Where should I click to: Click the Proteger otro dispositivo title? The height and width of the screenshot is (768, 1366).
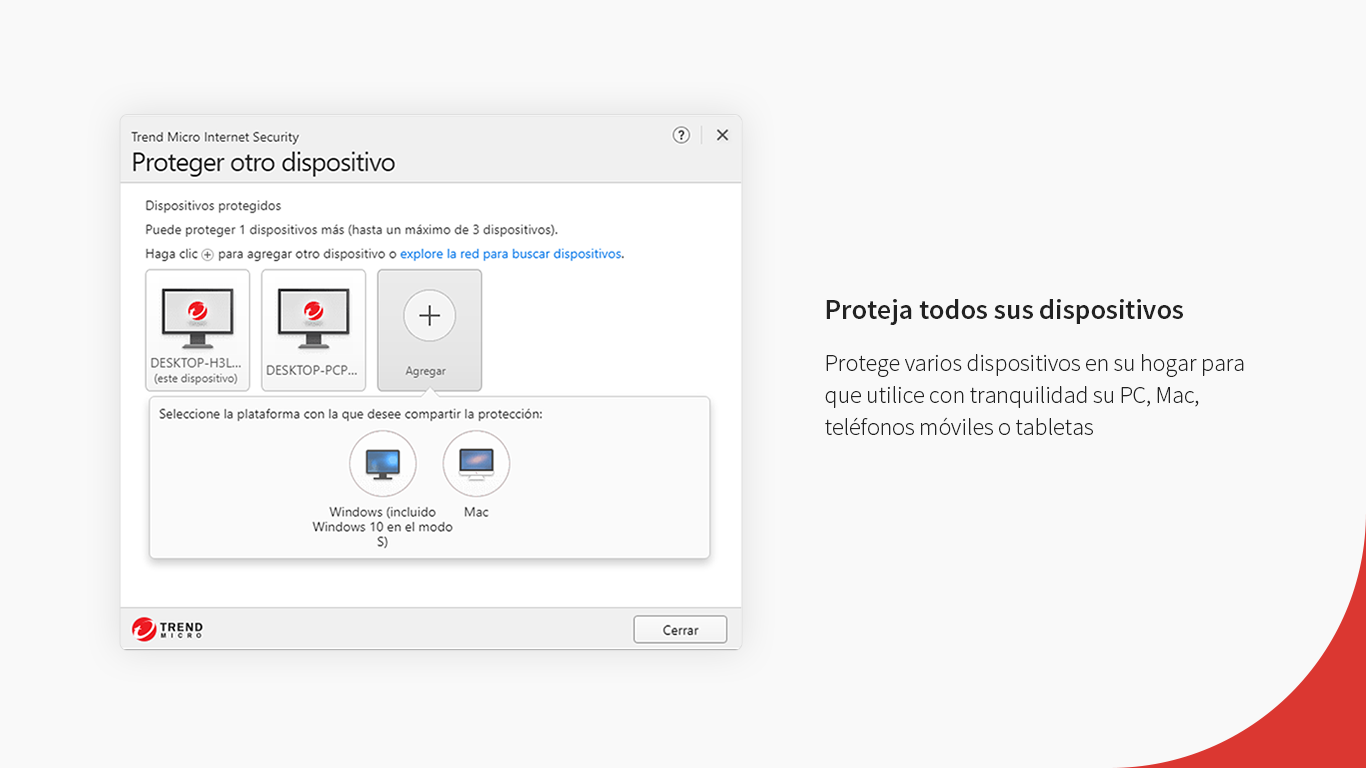pos(263,162)
